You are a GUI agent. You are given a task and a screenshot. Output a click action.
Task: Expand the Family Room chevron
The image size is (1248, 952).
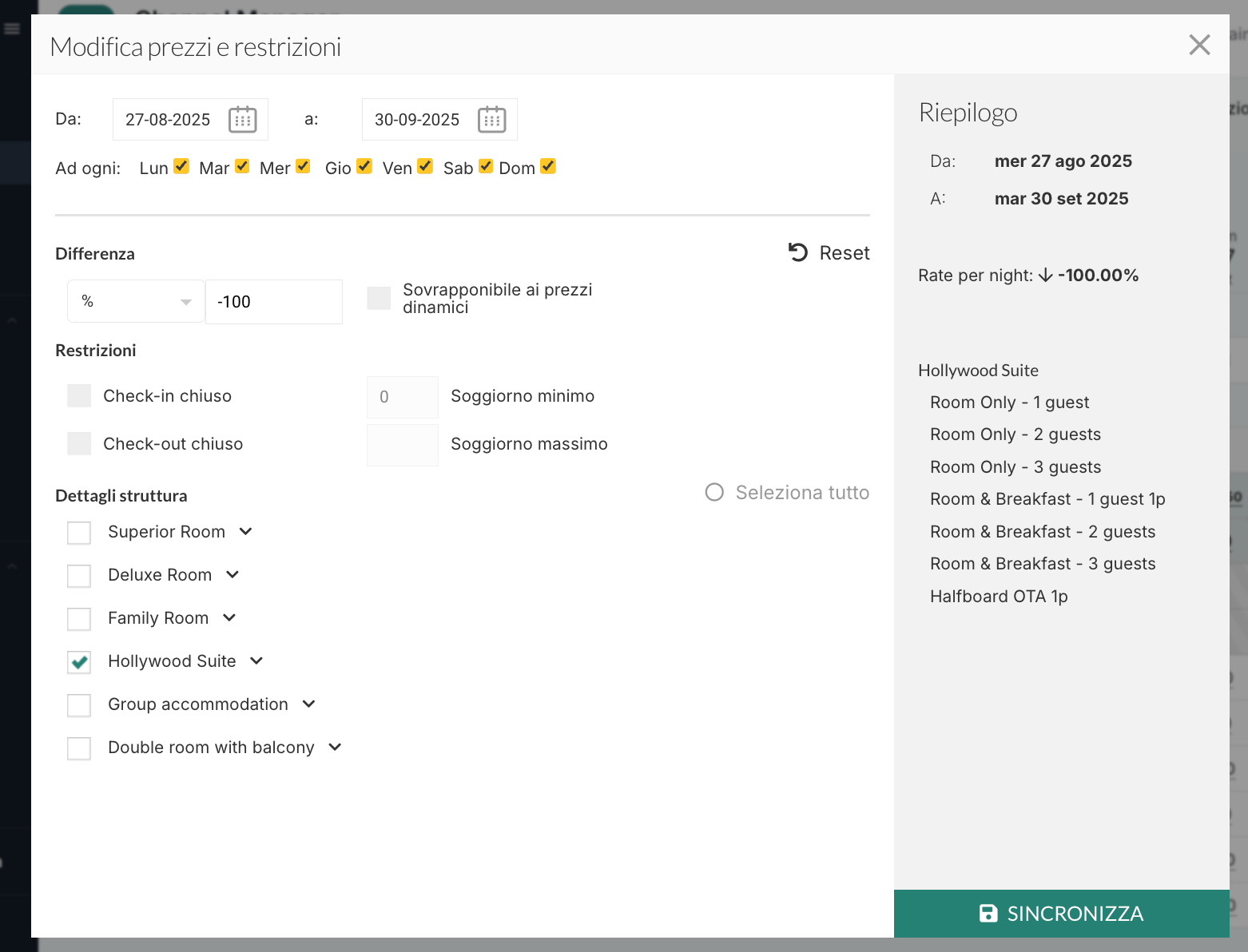(229, 618)
